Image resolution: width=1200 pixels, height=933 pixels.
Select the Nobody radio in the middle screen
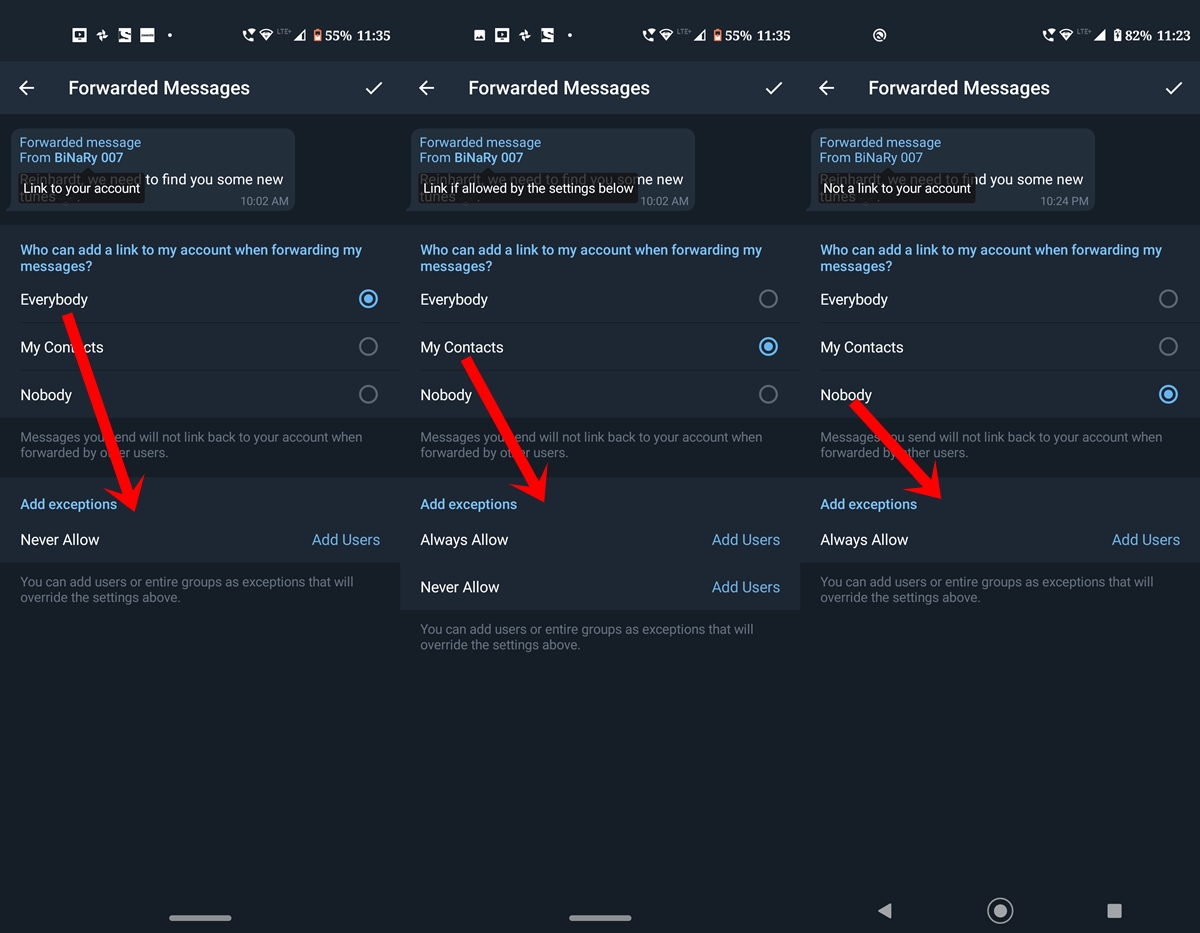click(x=768, y=395)
